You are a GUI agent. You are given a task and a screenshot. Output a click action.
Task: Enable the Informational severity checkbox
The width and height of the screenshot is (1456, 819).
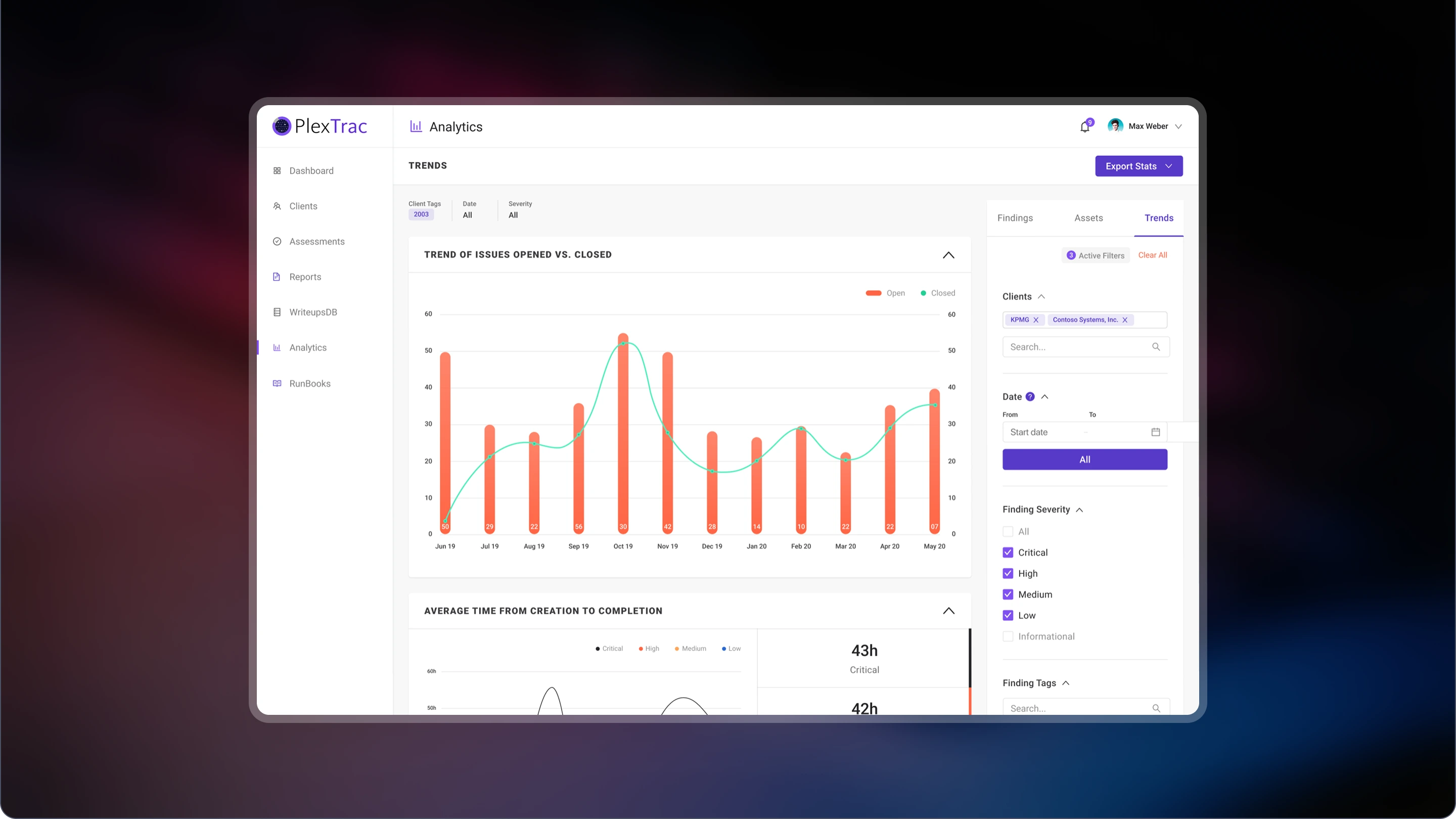(1008, 636)
